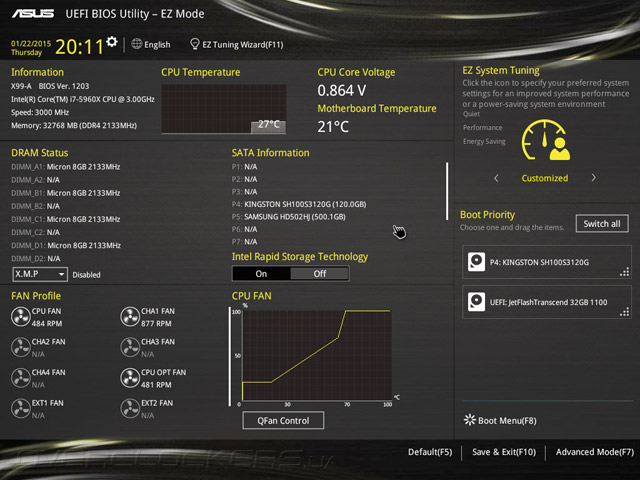Click DIMM_C1: Micron 8GB 2133MHz entry
The width and height of the screenshot is (640, 480).
tap(66, 219)
